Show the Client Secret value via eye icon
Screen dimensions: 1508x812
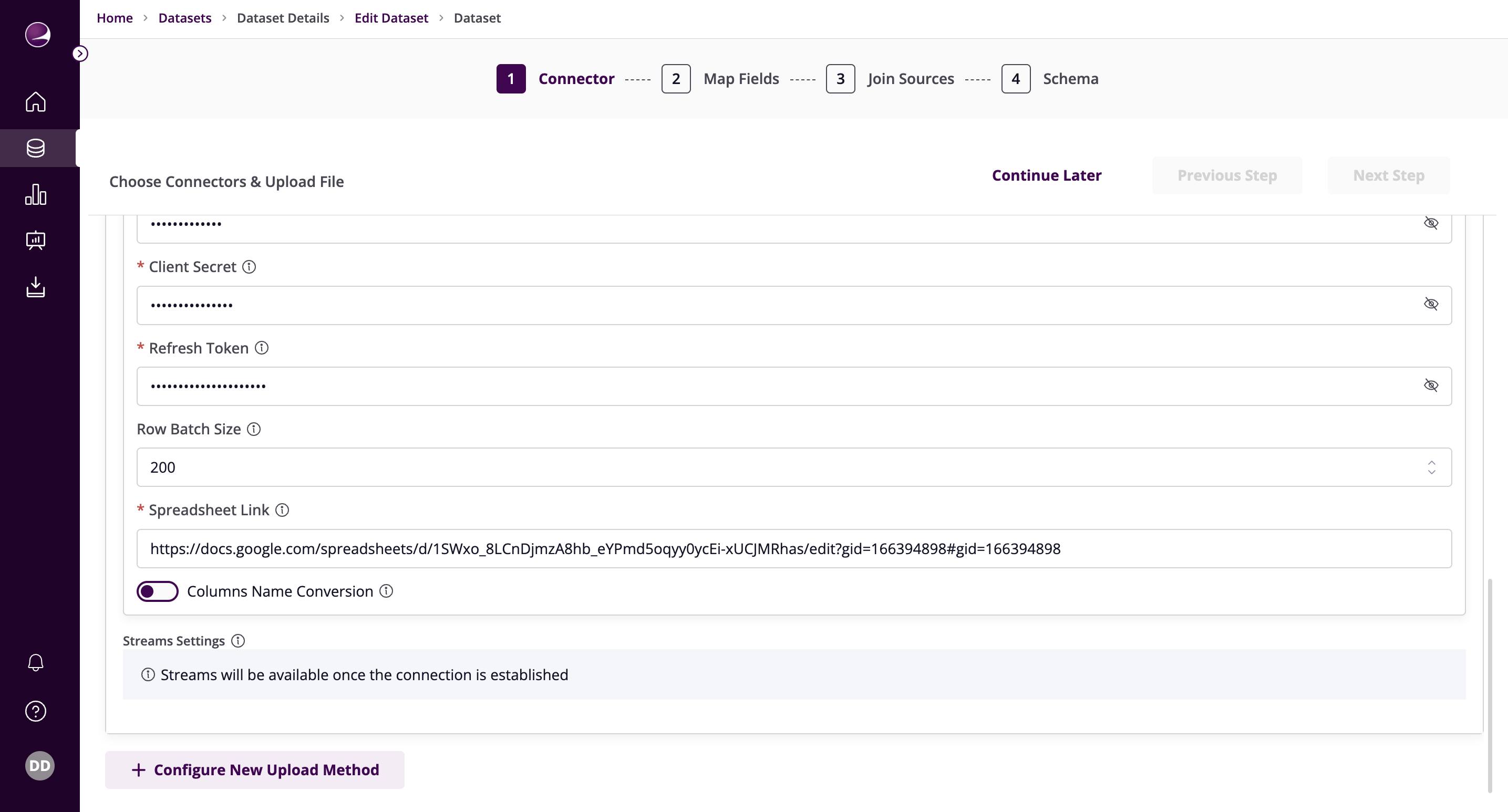(x=1431, y=304)
